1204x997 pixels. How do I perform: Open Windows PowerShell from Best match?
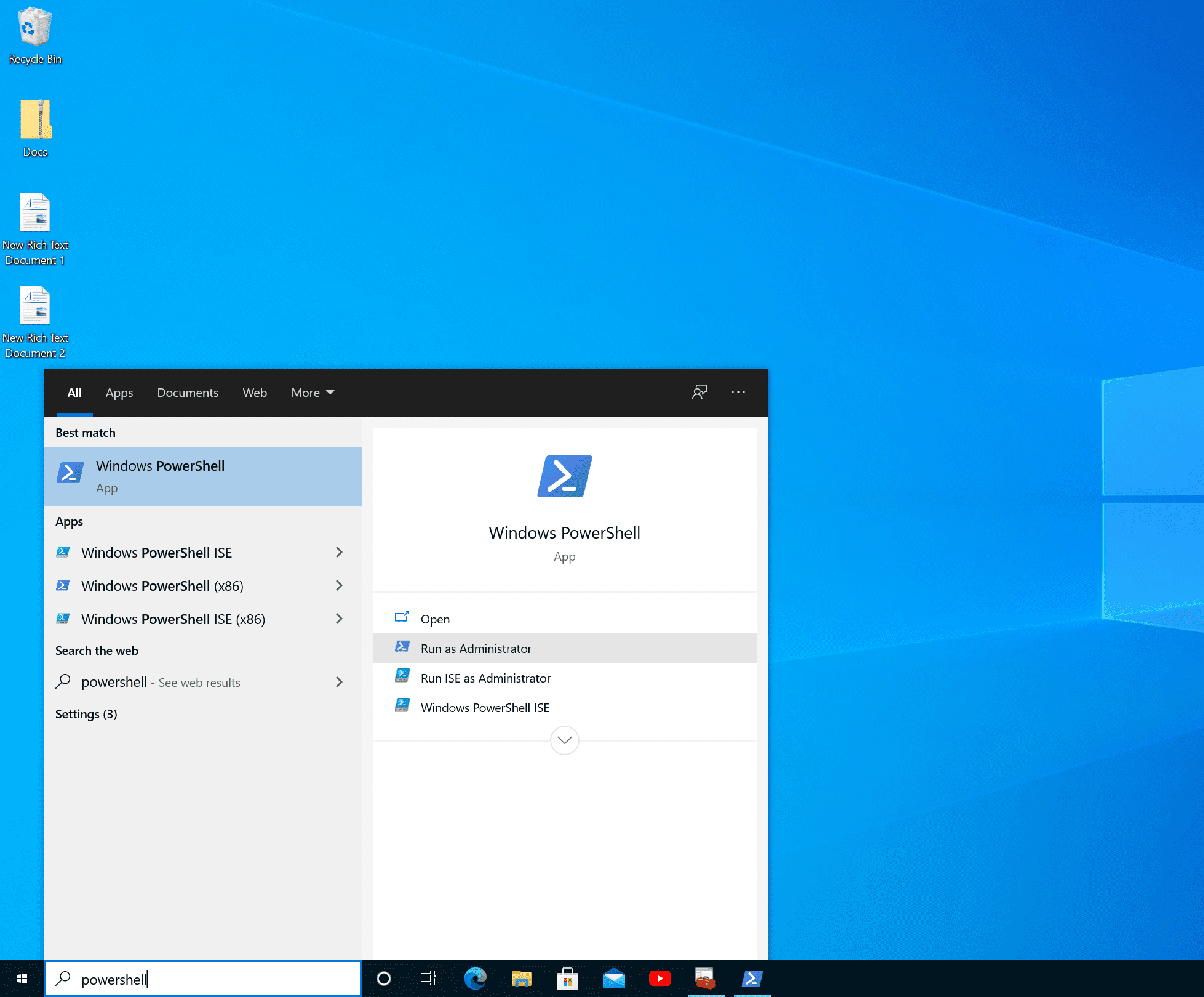(x=160, y=476)
